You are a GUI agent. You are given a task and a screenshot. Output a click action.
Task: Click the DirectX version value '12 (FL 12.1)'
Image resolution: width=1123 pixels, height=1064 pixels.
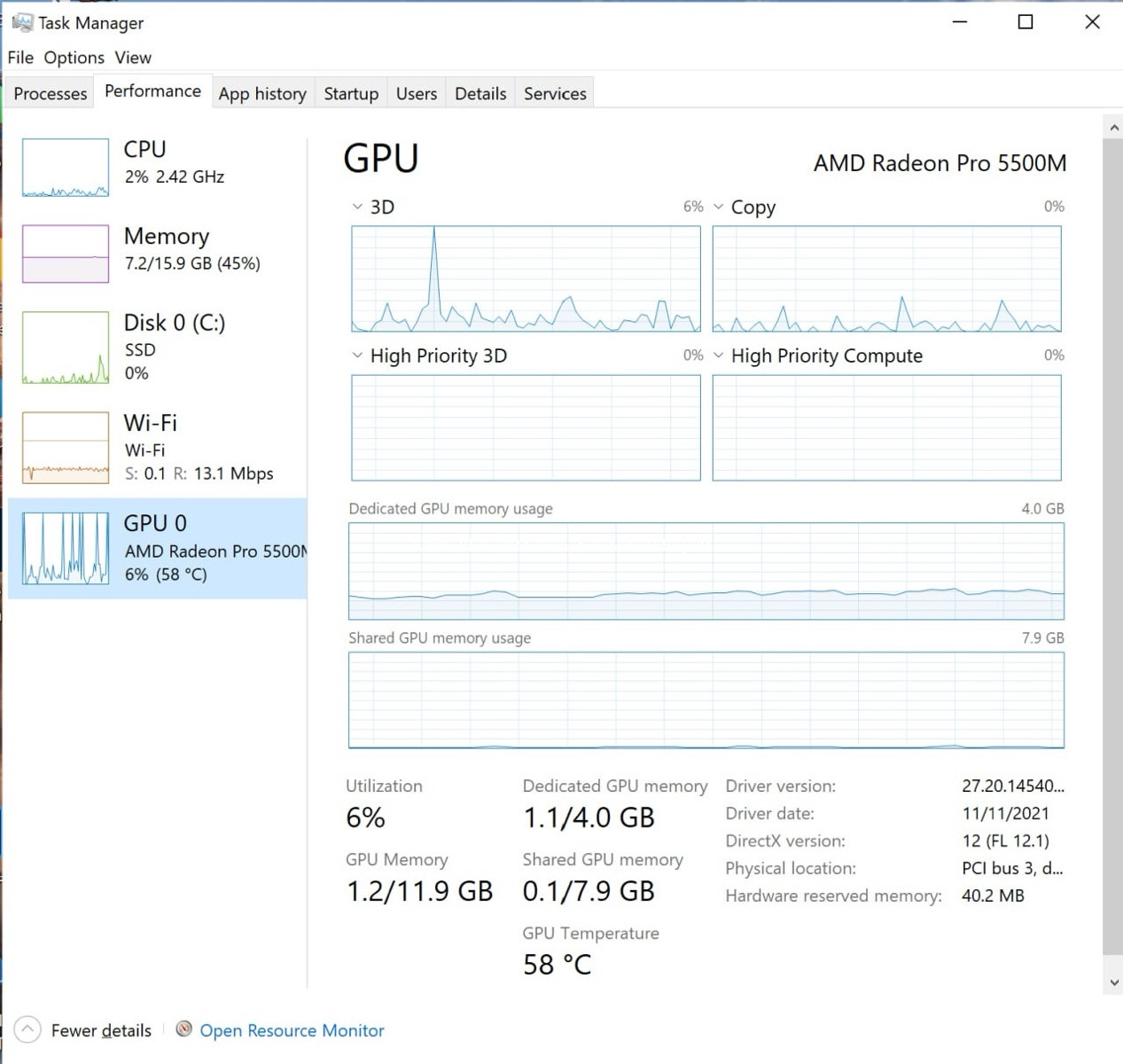pyautogui.click(x=1005, y=841)
